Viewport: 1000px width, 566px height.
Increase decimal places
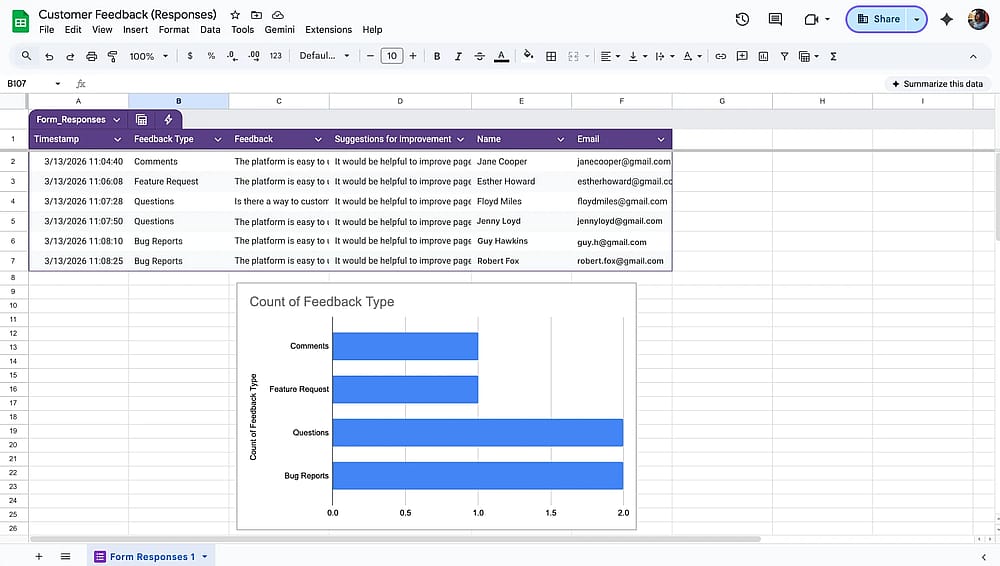point(254,56)
